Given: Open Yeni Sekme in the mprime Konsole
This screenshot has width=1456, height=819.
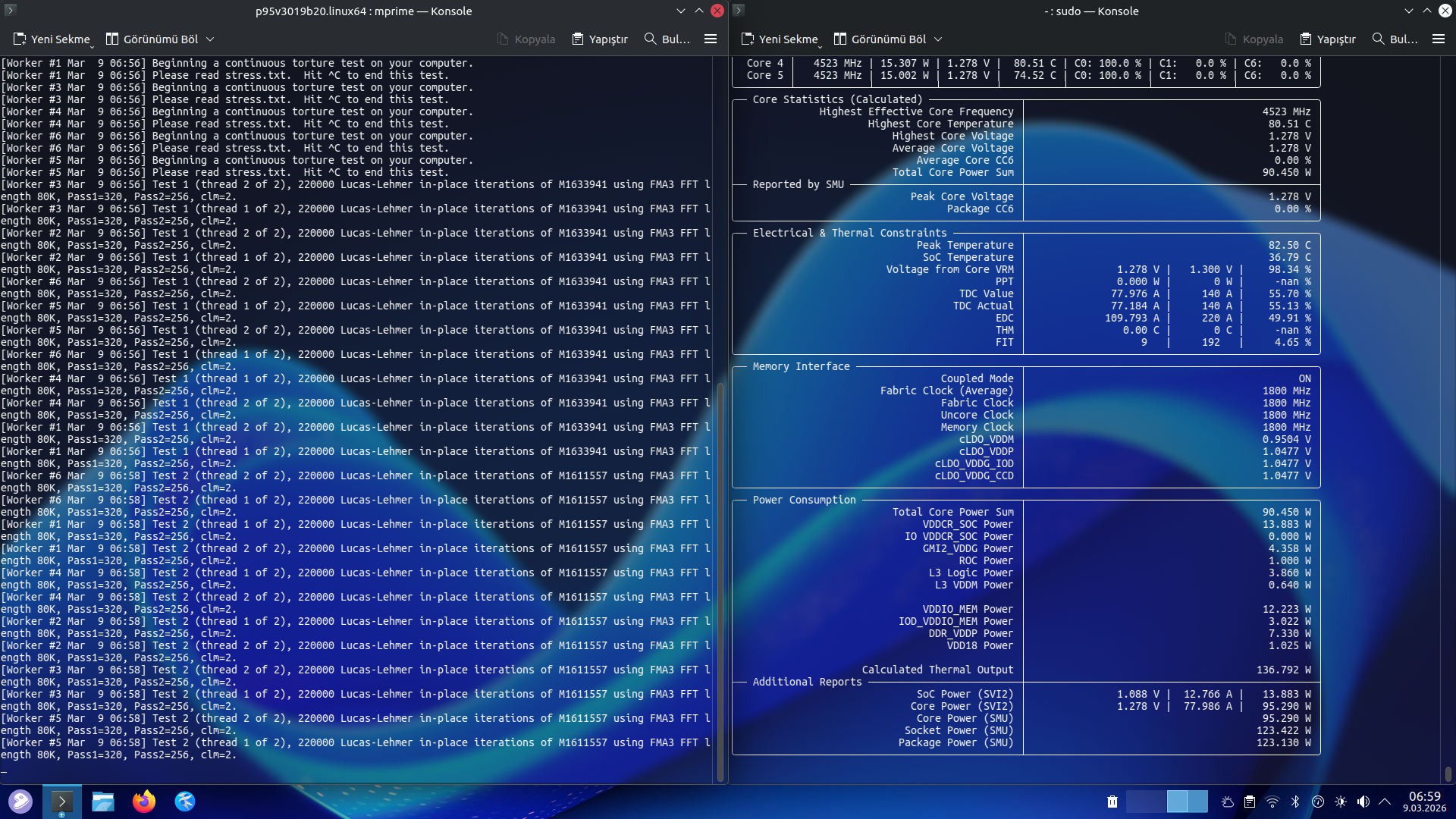Looking at the screenshot, I should 52,39.
